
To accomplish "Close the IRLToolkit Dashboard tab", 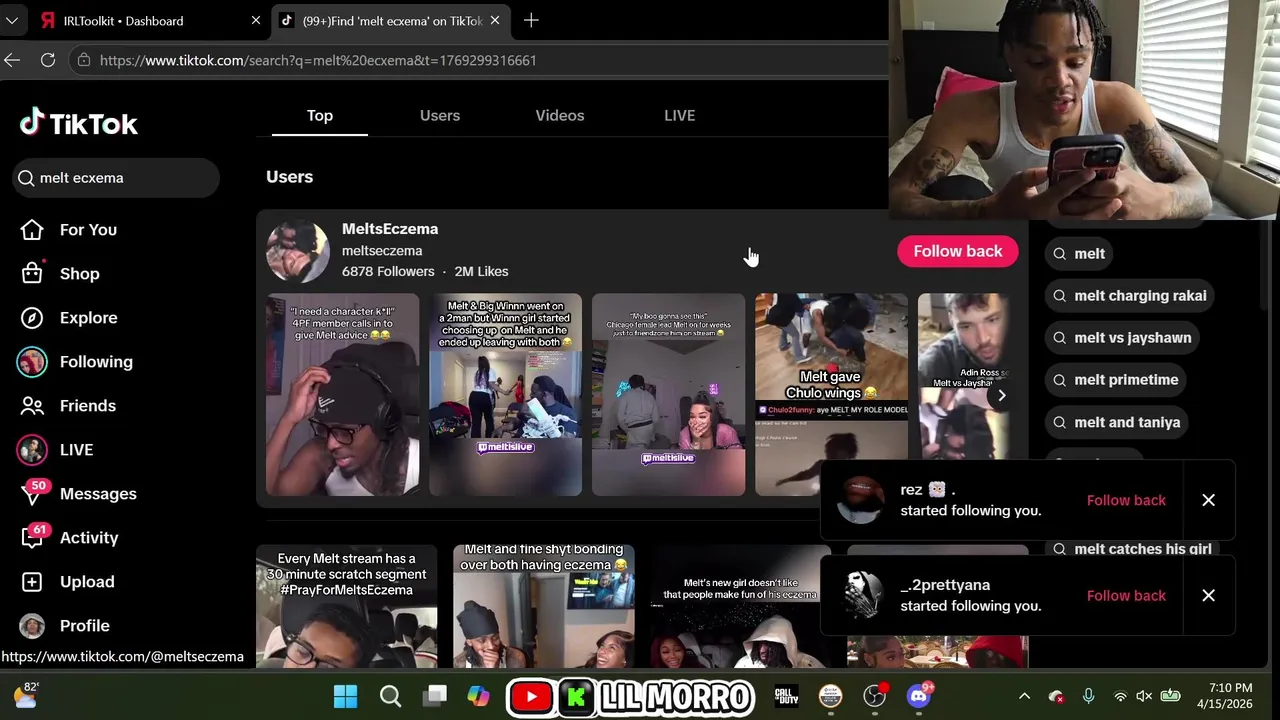I will [256, 20].
